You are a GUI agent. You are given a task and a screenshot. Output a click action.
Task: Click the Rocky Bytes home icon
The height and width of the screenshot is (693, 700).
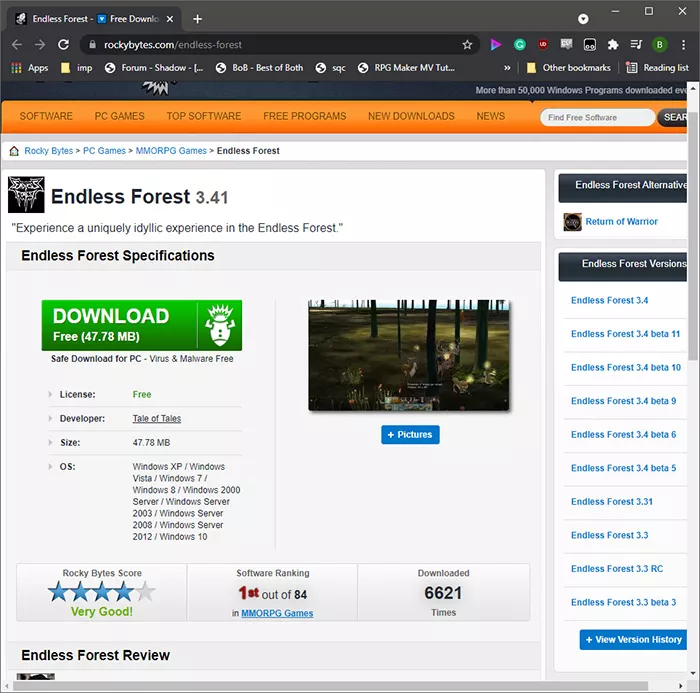coord(14,151)
